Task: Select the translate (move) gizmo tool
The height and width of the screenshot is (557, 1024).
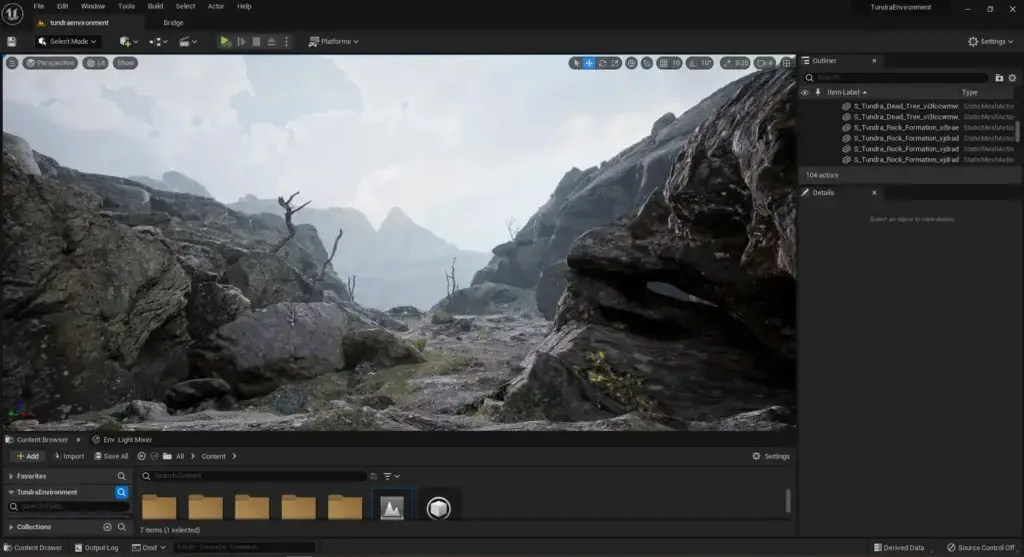Action: pyautogui.click(x=589, y=63)
